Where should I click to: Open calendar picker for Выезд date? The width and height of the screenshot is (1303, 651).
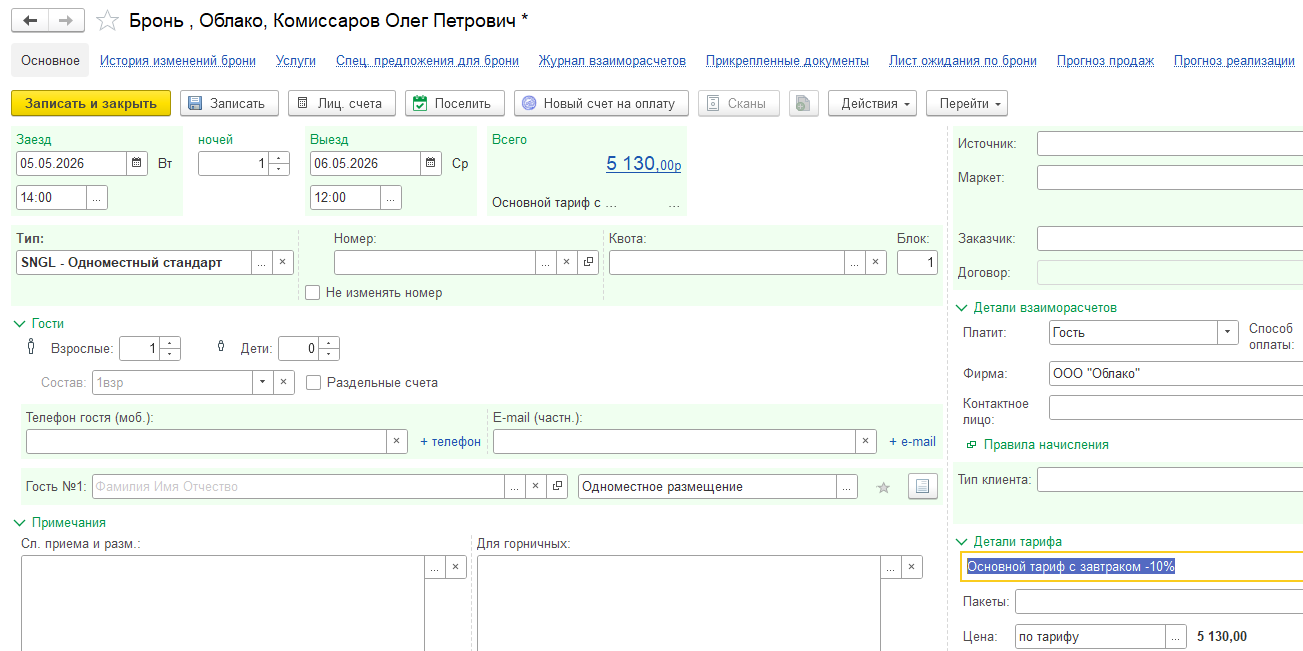[x=431, y=163]
